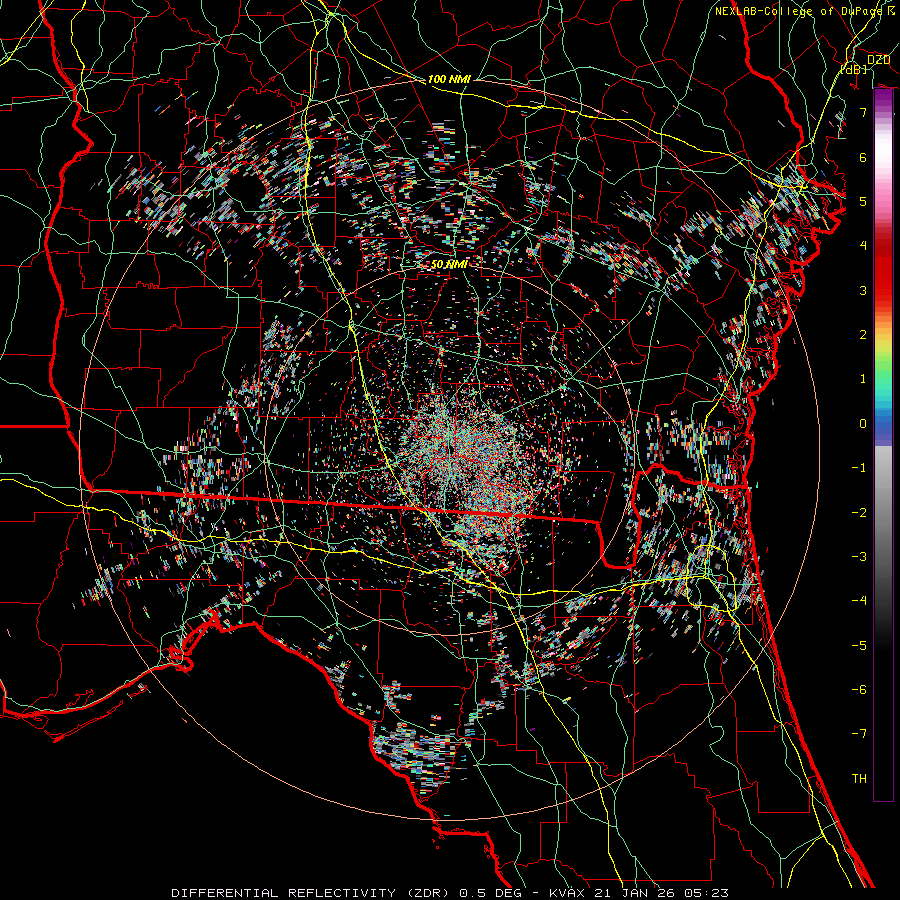Click the 1 dB scale value
The height and width of the screenshot is (900, 900).
tap(862, 379)
